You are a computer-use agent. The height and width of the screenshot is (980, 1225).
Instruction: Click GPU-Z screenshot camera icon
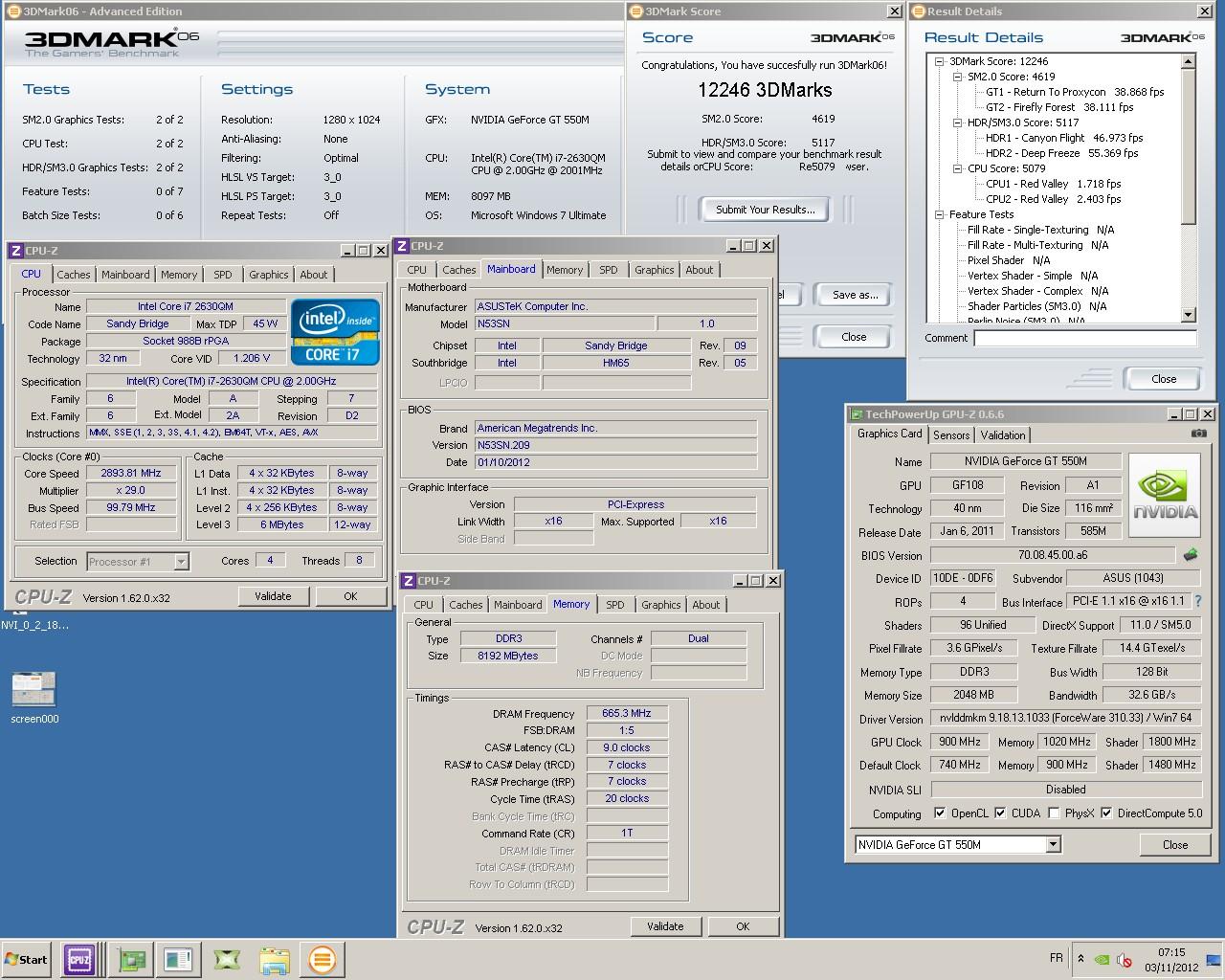(x=1199, y=434)
